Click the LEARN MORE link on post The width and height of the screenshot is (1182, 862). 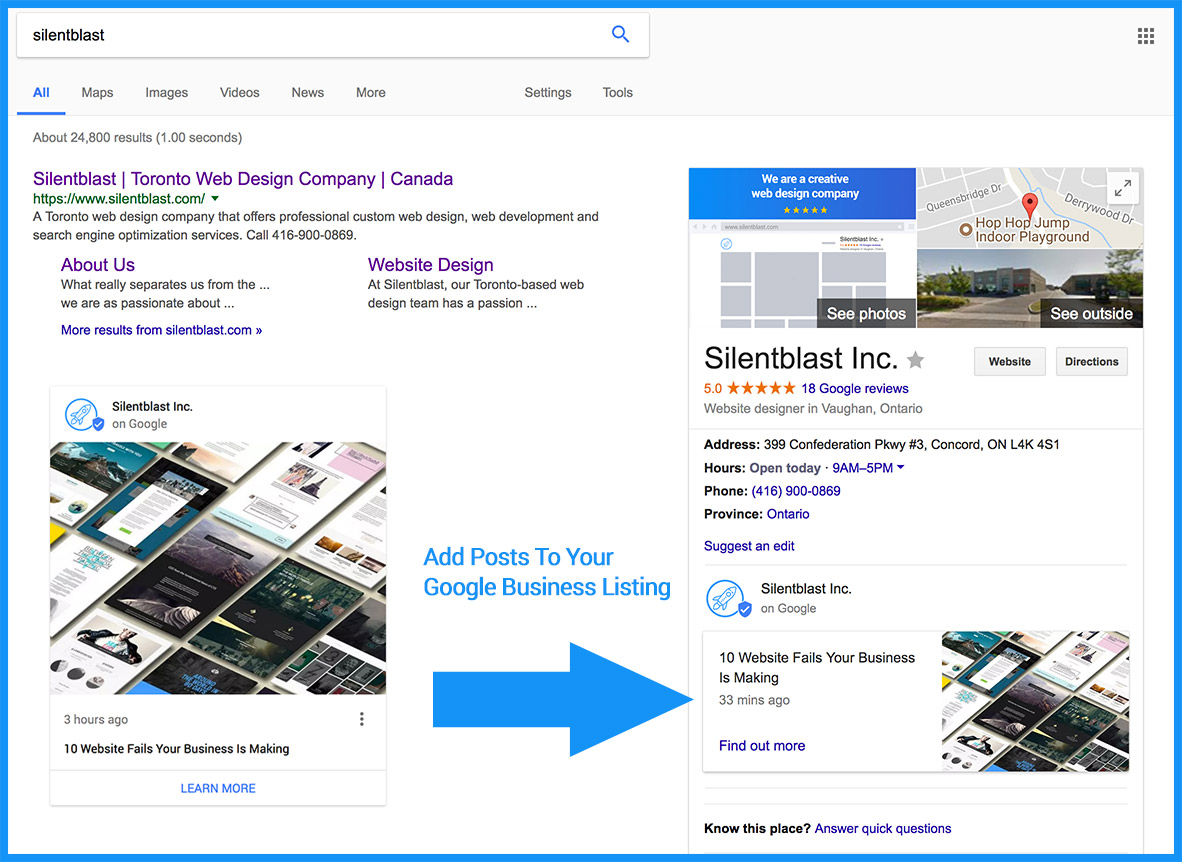(218, 788)
